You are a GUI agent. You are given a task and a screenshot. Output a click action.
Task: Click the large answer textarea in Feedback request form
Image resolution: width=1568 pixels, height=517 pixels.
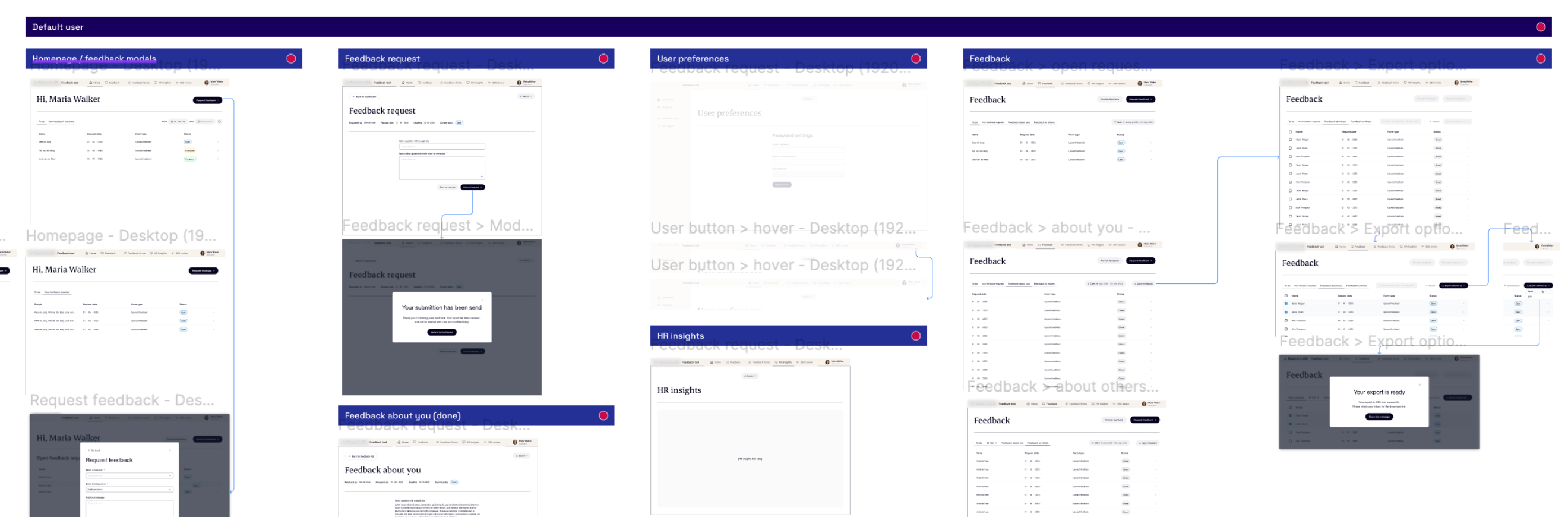tap(442, 168)
